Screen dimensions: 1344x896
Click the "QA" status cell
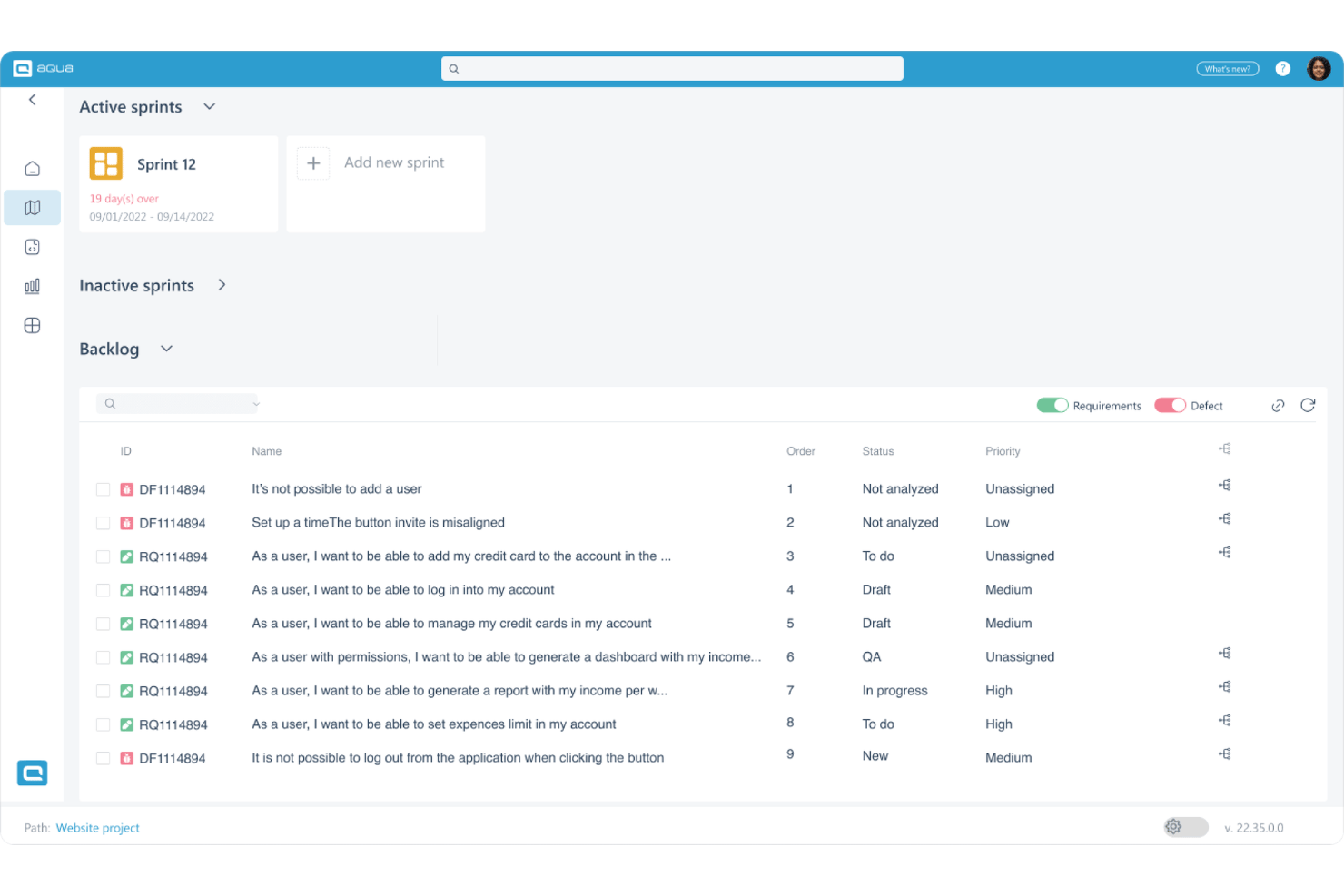872,657
